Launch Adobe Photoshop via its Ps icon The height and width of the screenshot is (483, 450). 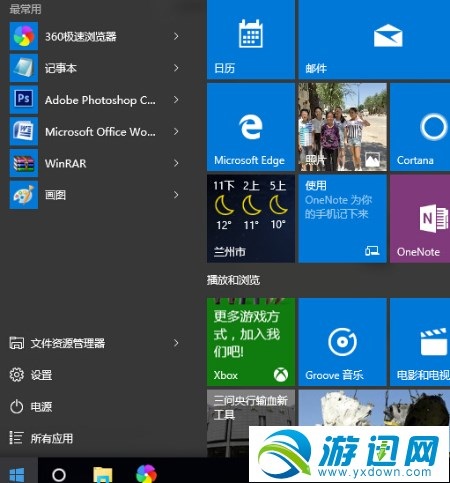pos(24,100)
